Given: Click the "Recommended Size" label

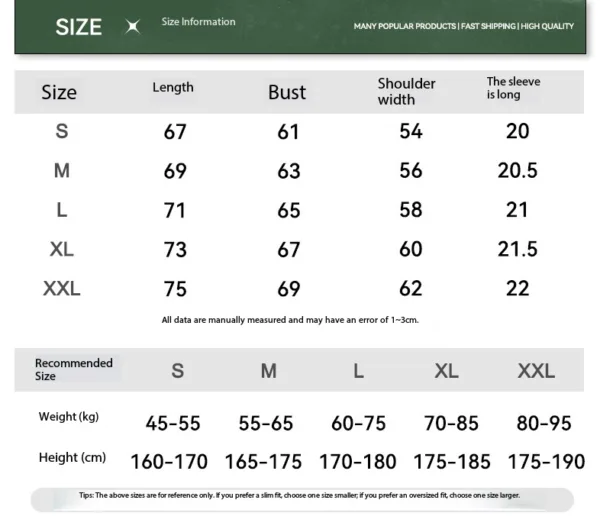Looking at the screenshot, I should pos(73,369).
